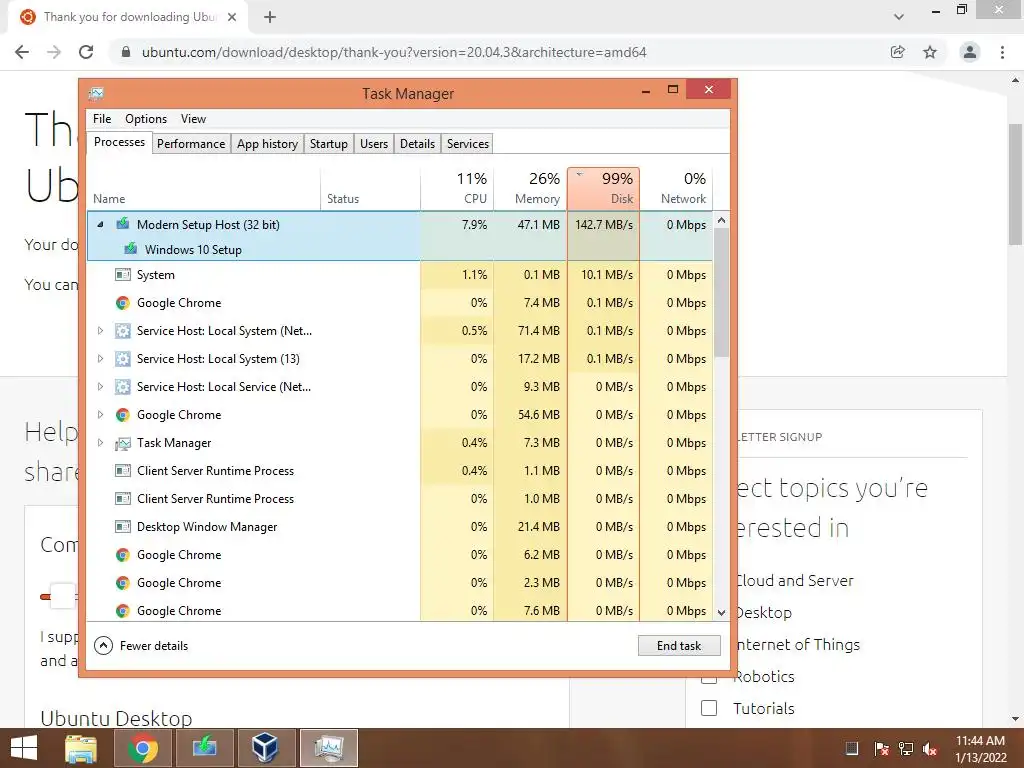Sort processes by the Network column
The width and height of the screenshot is (1024, 768).
[x=676, y=188]
